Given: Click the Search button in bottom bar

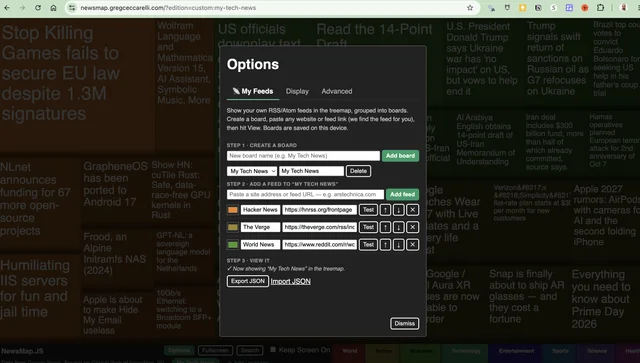Looking at the screenshot, I should click(x=250, y=350).
